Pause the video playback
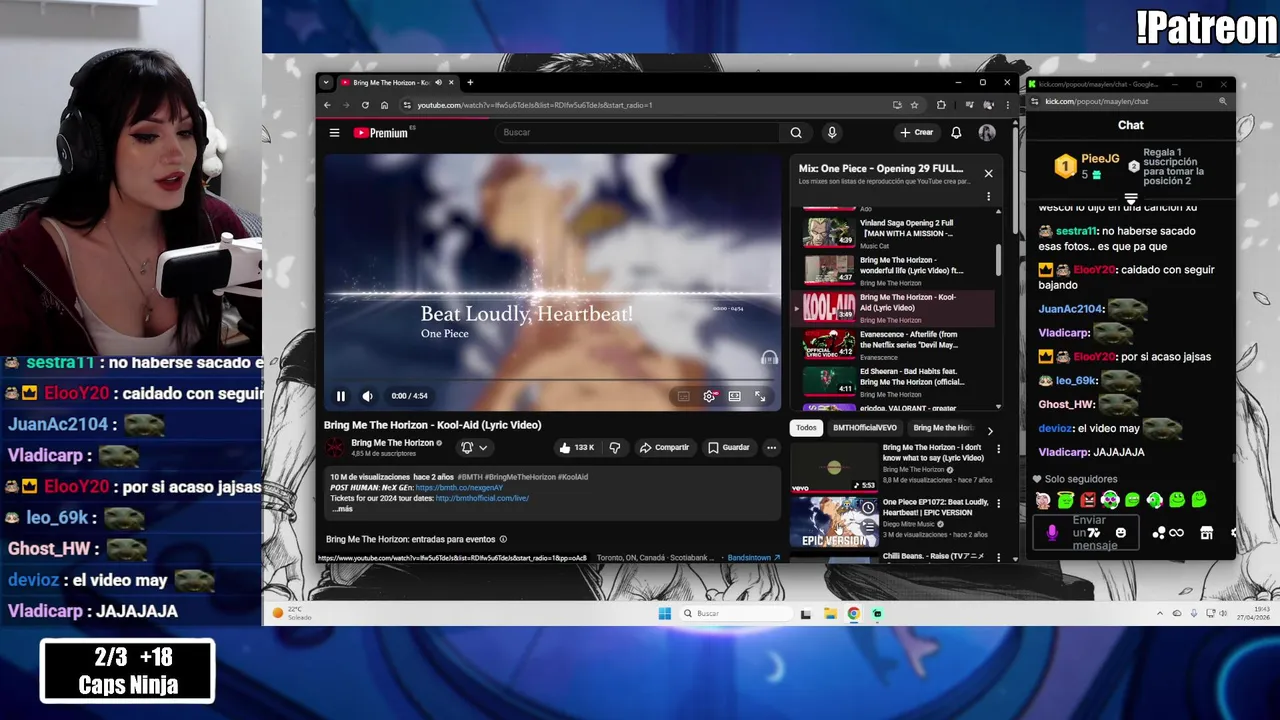This screenshot has width=1280, height=720. click(x=340, y=396)
